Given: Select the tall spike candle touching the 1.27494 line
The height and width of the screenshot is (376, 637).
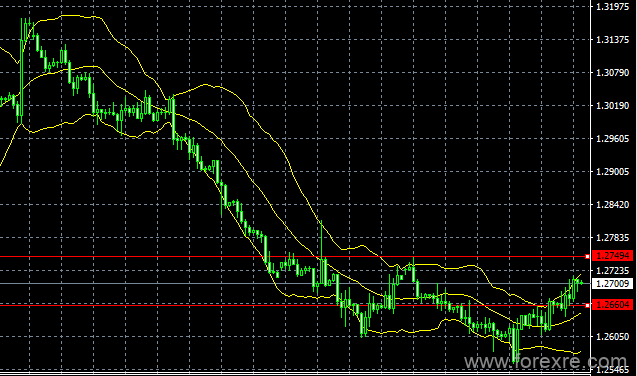Looking at the screenshot, I should coord(322,254).
